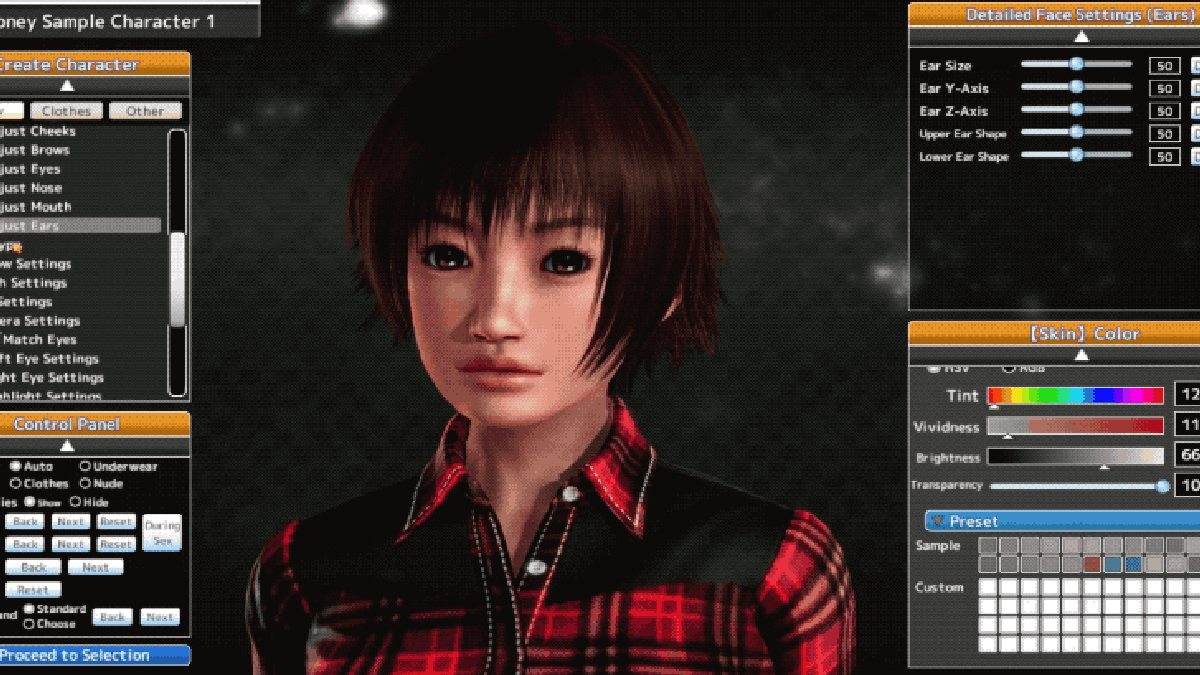Viewport: 1200px width, 675px height.
Task: Pick a hue on the Tint bar
Action: click(x=1076, y=395)
